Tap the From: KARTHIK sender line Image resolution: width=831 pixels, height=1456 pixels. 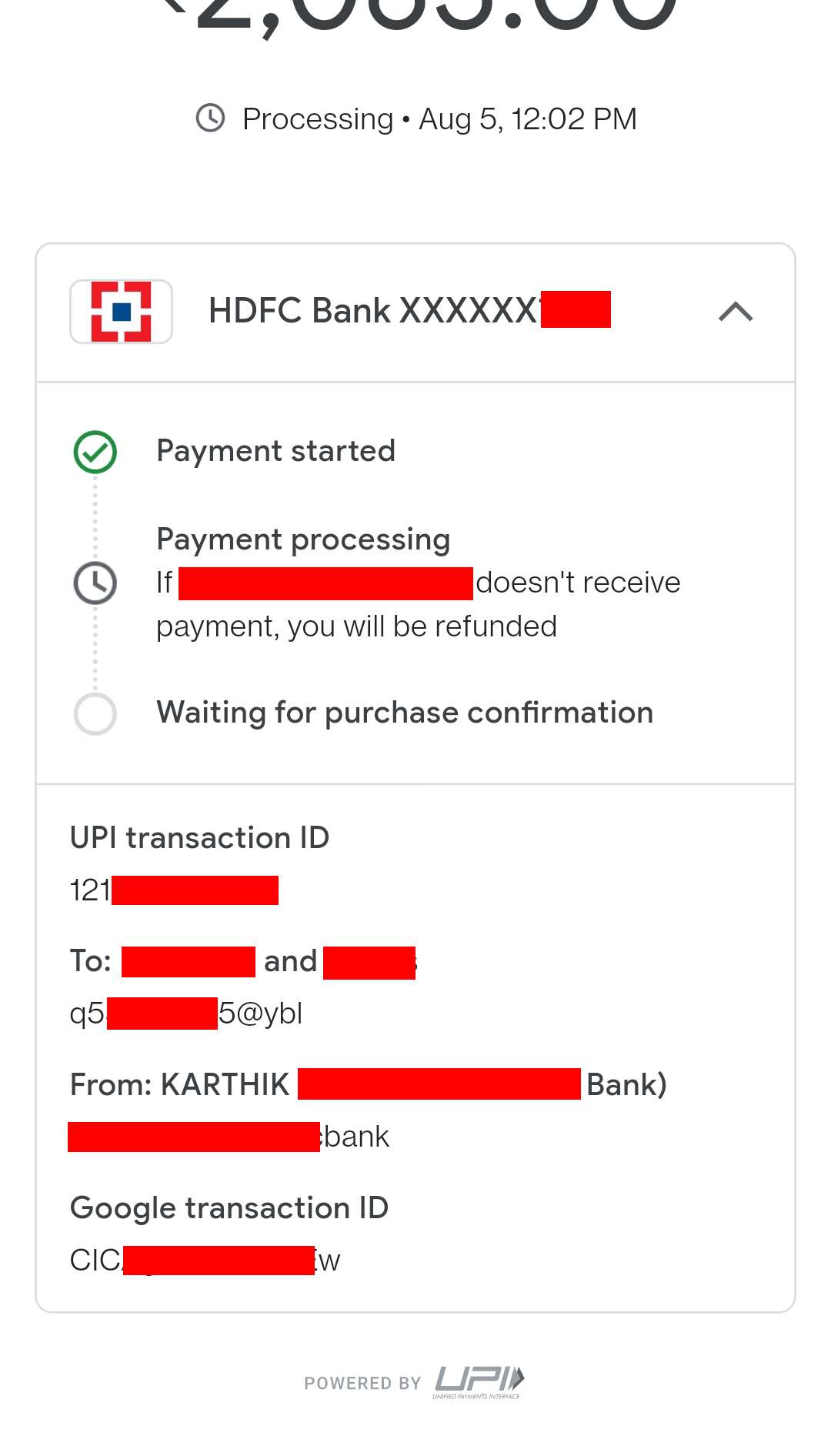point(368,1084)
